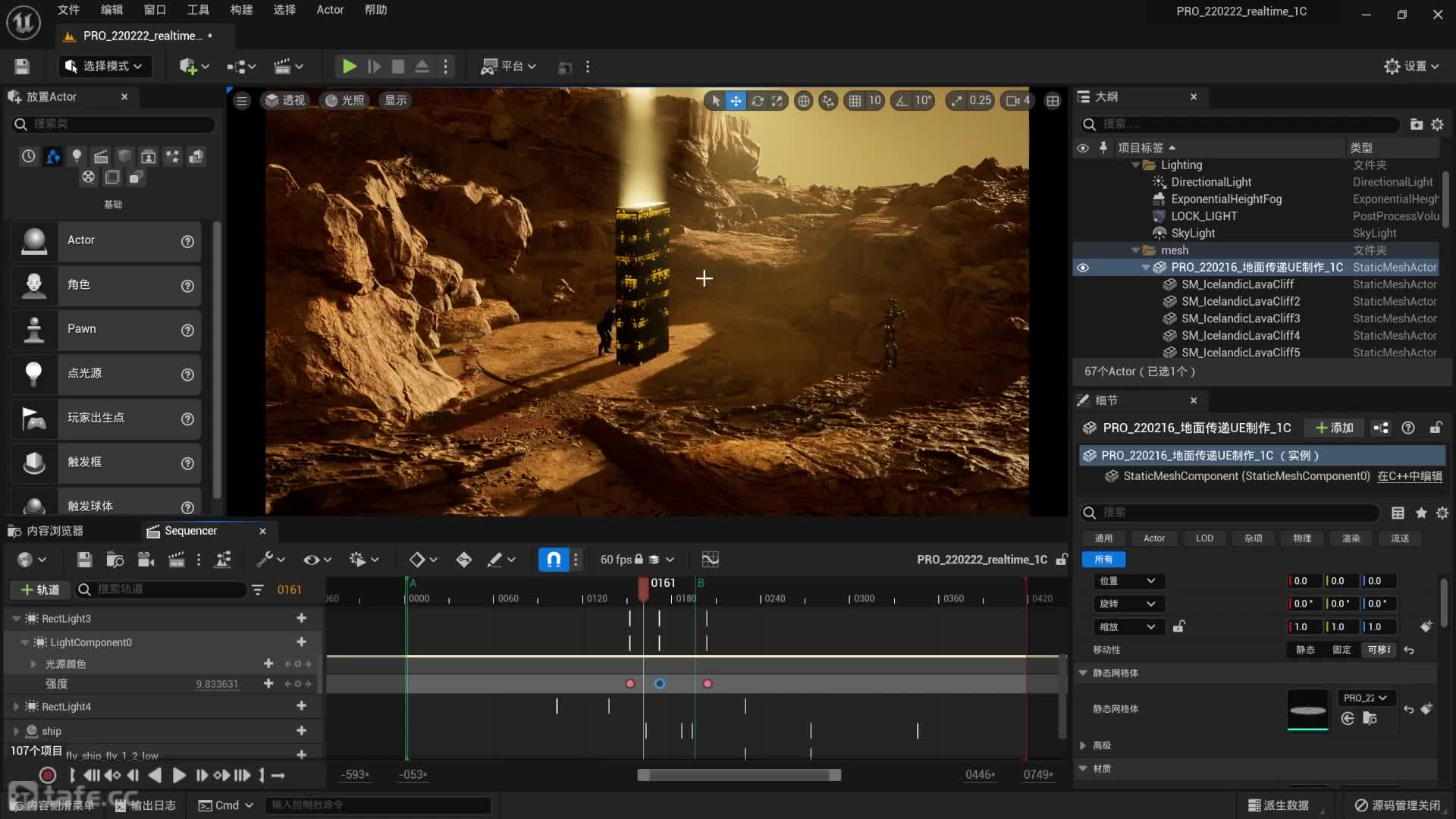Screen dimensions: 1456x819
Task: Click the Sequencer save icon
Action: [x=84, y=560]
